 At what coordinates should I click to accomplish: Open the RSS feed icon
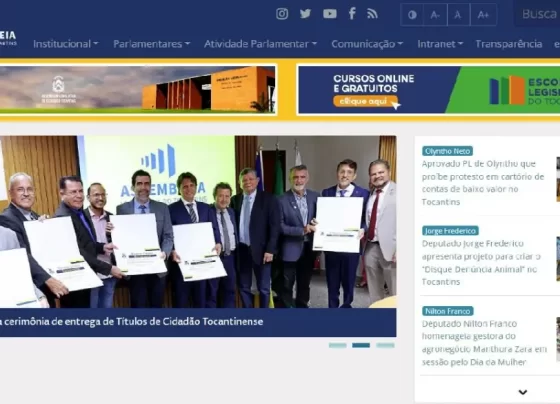pyautogui.click(x=372, y=14)
